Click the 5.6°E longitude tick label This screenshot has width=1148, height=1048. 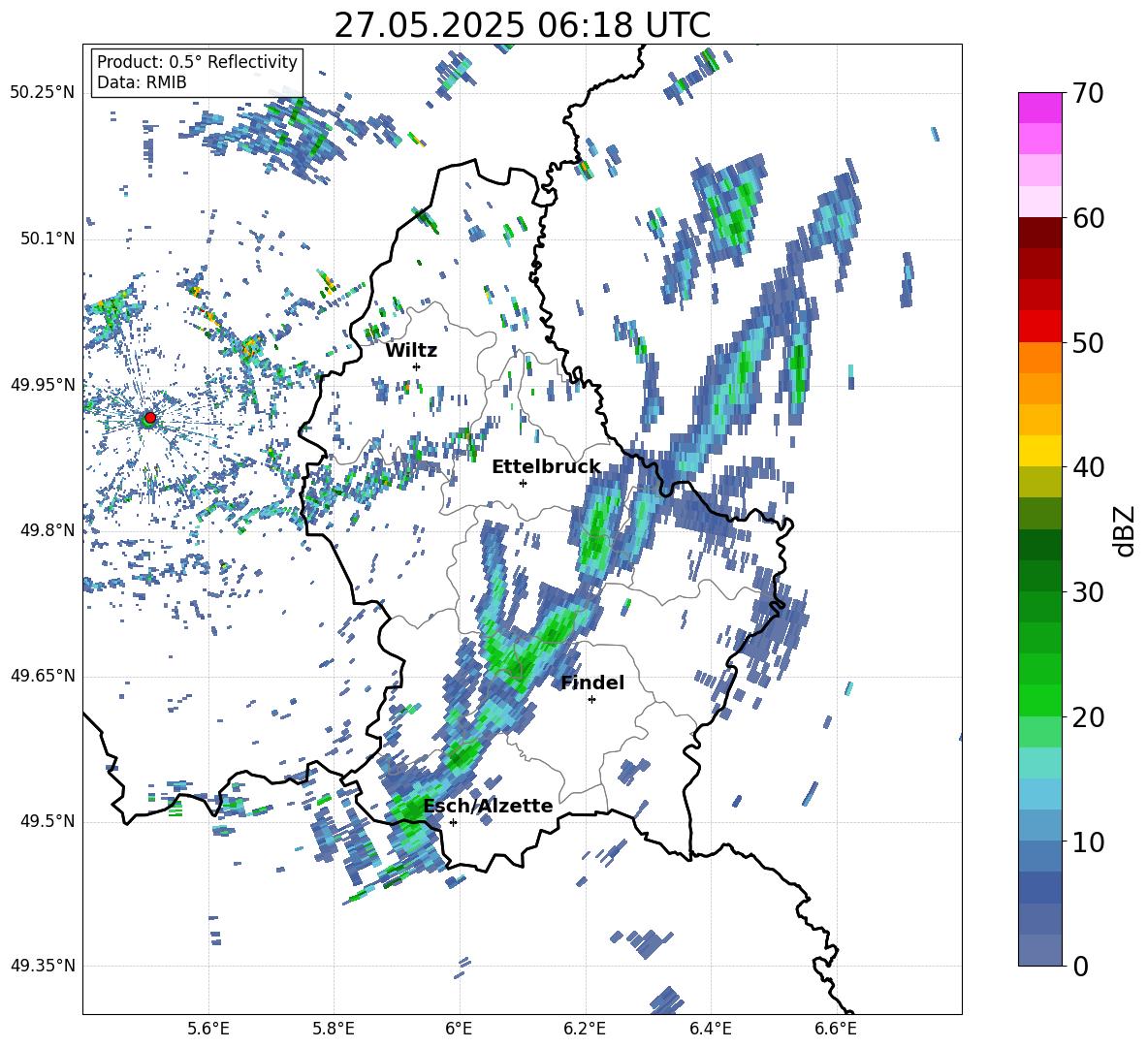(x=208, y=1029)
